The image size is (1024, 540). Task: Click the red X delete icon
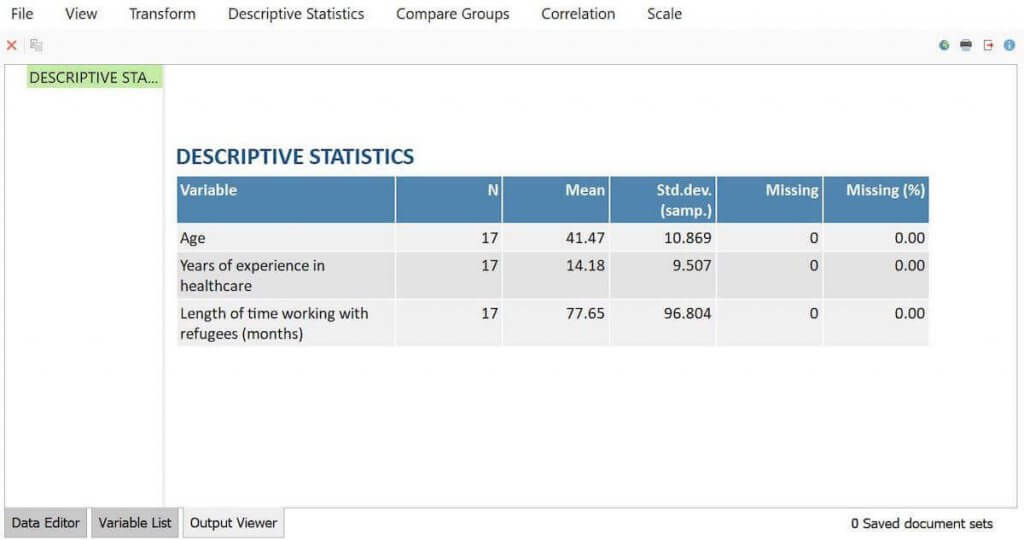point(12,45)
